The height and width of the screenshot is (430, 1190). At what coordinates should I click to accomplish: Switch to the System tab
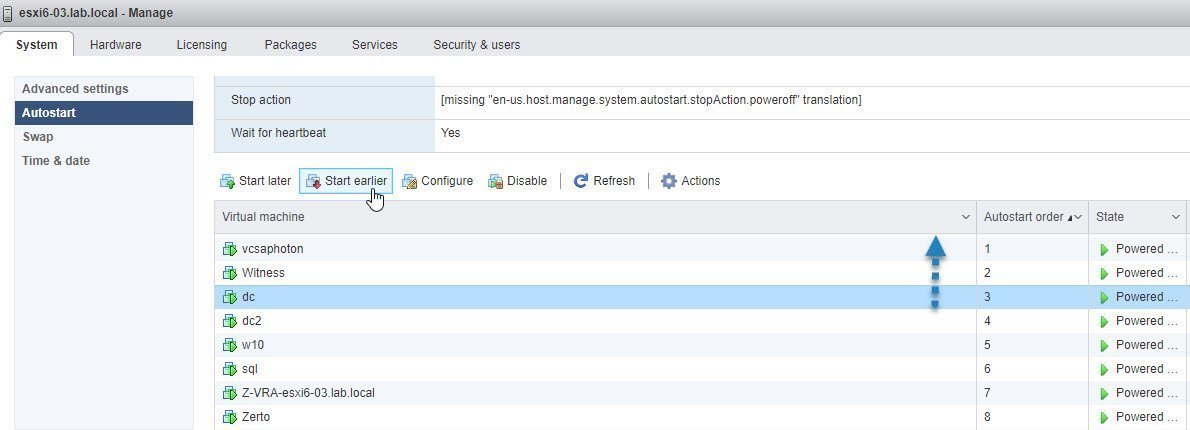click(36, 45)
